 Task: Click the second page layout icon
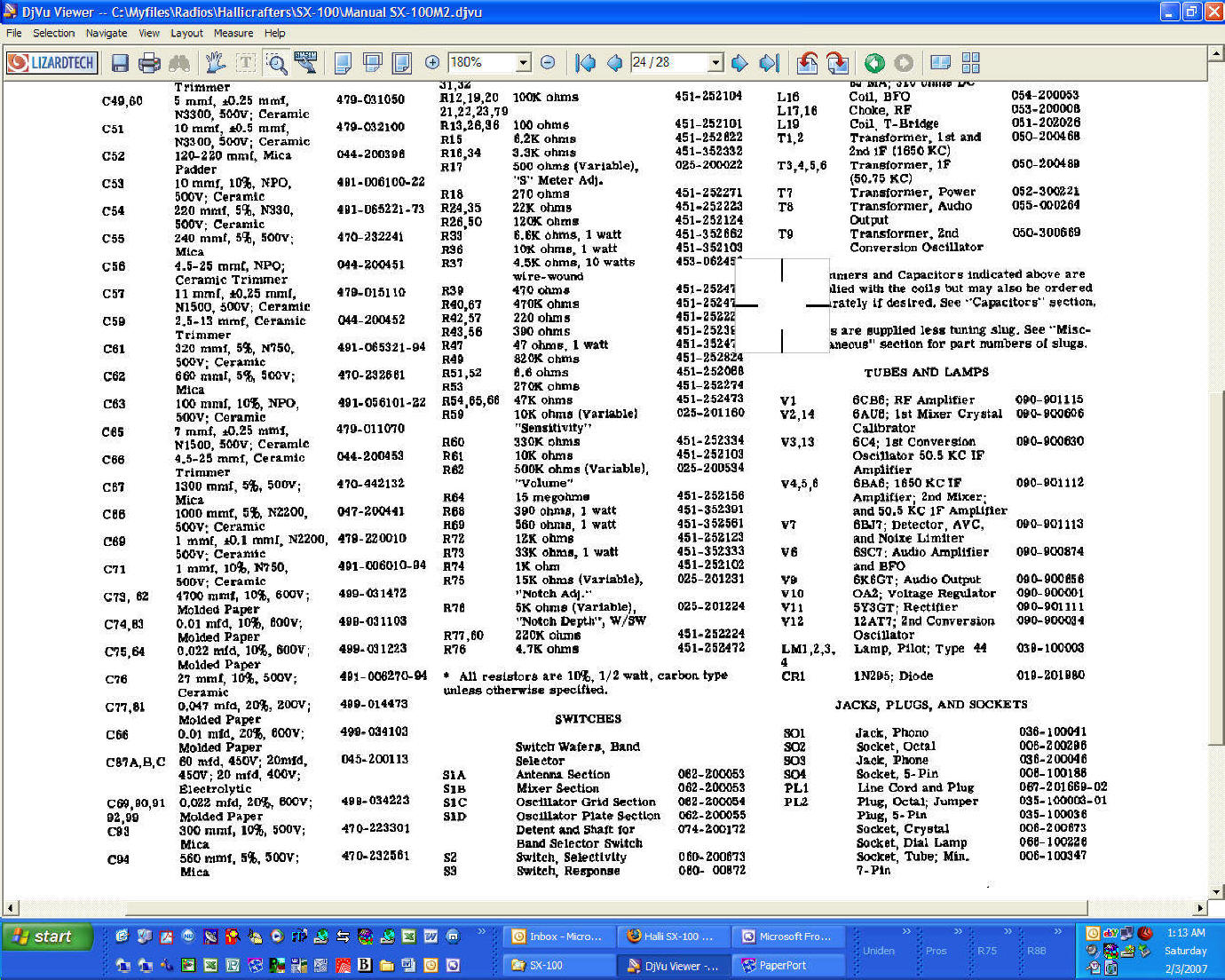(x=373, y=62)
